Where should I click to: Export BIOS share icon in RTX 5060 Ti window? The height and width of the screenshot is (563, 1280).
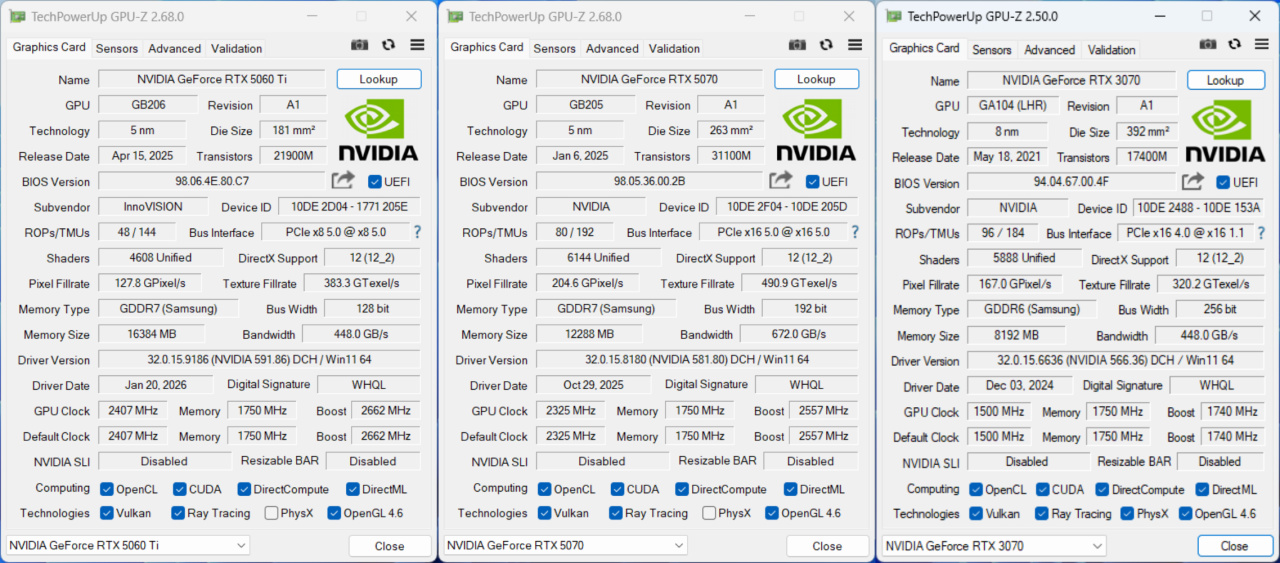(343, 180)
